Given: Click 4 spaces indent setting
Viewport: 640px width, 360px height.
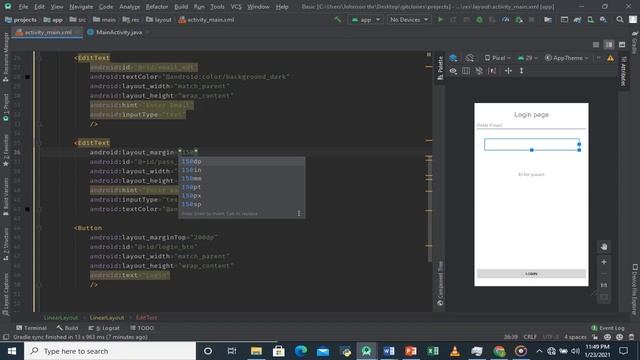Looking at the screenshot, I should [x=575, y=337].
